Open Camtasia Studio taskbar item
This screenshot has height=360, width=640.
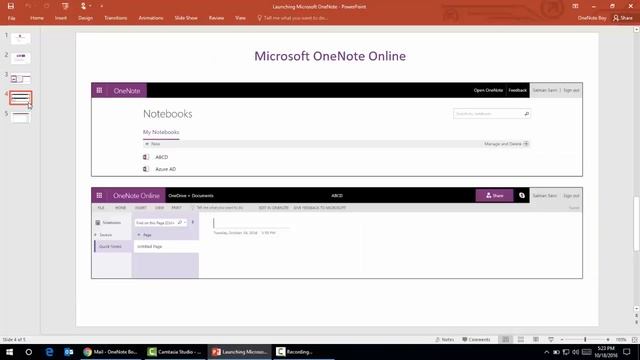point(174,352)
